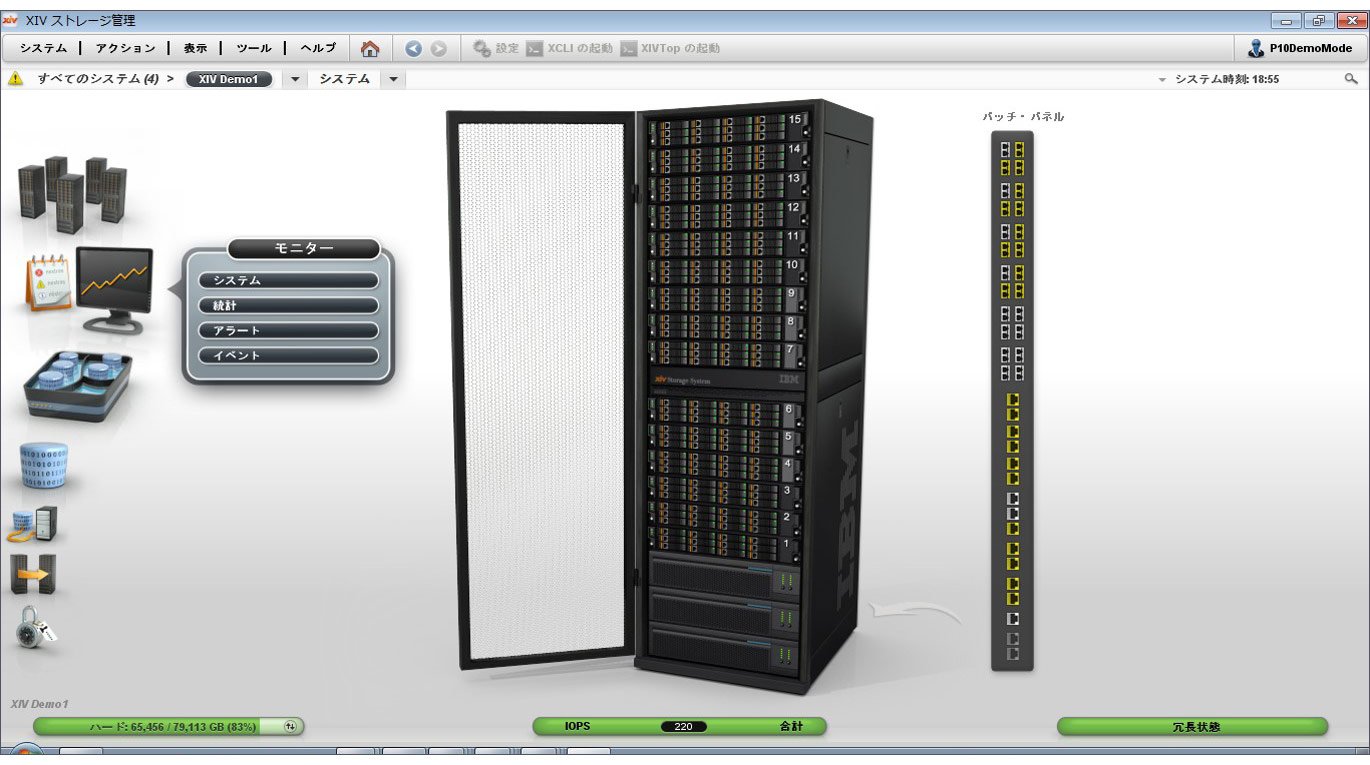
Task: Click the P10DemoMode user button
Action: point(1300,48)
